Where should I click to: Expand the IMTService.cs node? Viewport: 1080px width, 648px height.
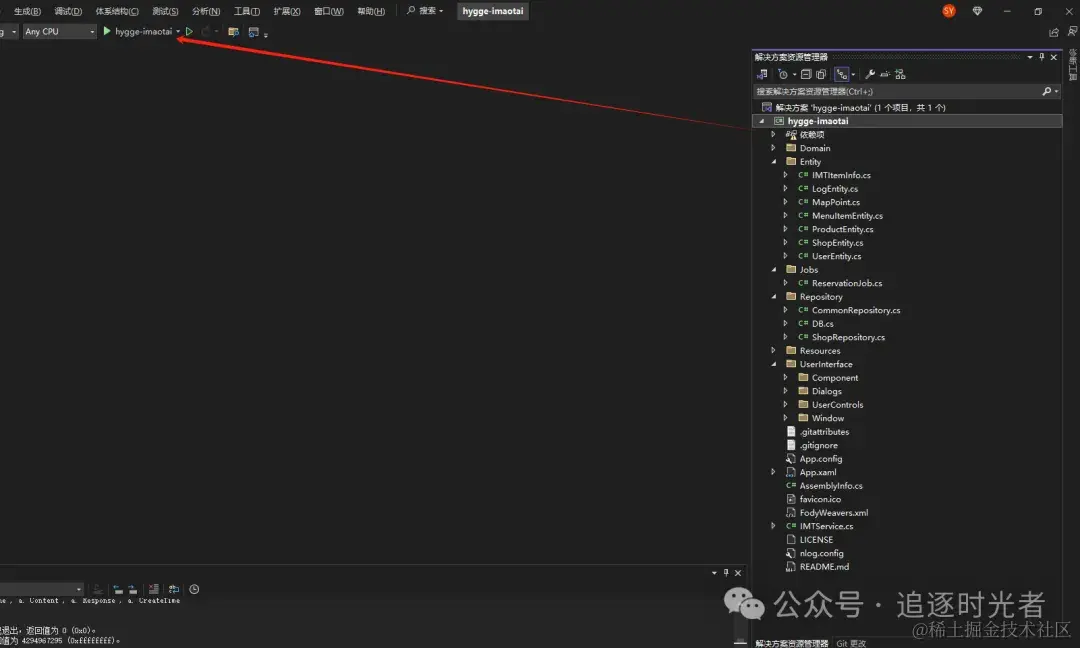773,526
